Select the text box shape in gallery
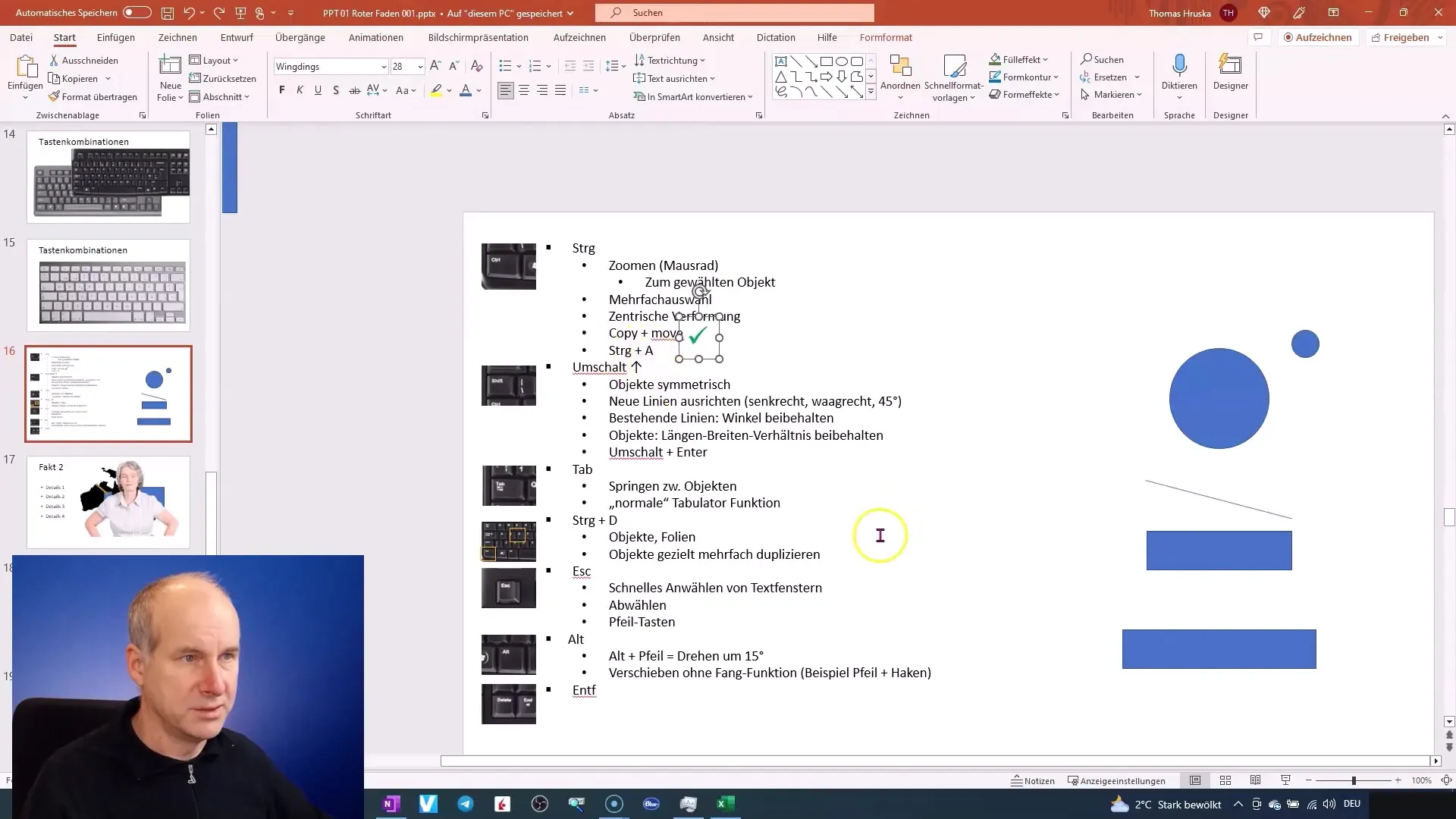The image size is (1456, 819). (x=780, y=61)
